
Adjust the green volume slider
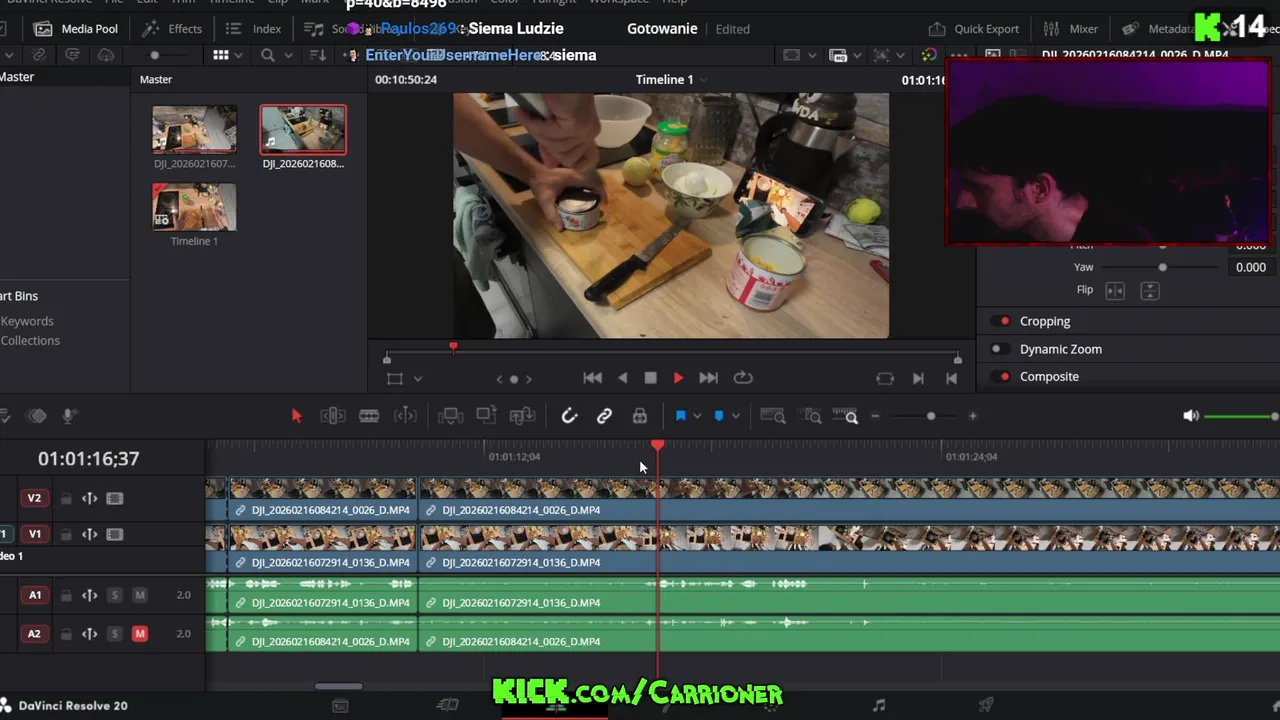[1241, 416]
